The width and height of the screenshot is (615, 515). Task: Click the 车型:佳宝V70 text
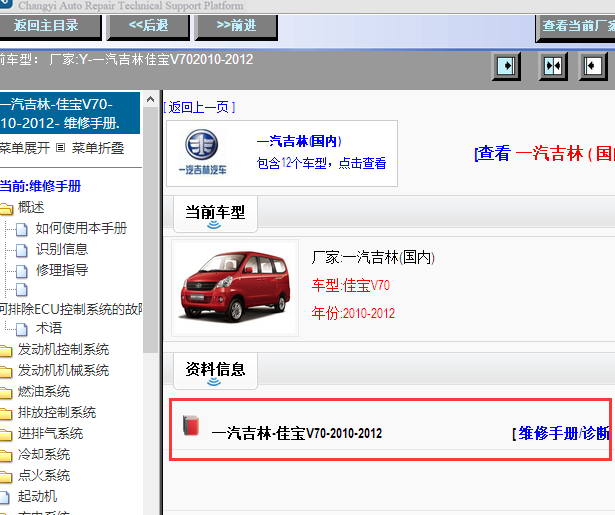pos(351,286)
